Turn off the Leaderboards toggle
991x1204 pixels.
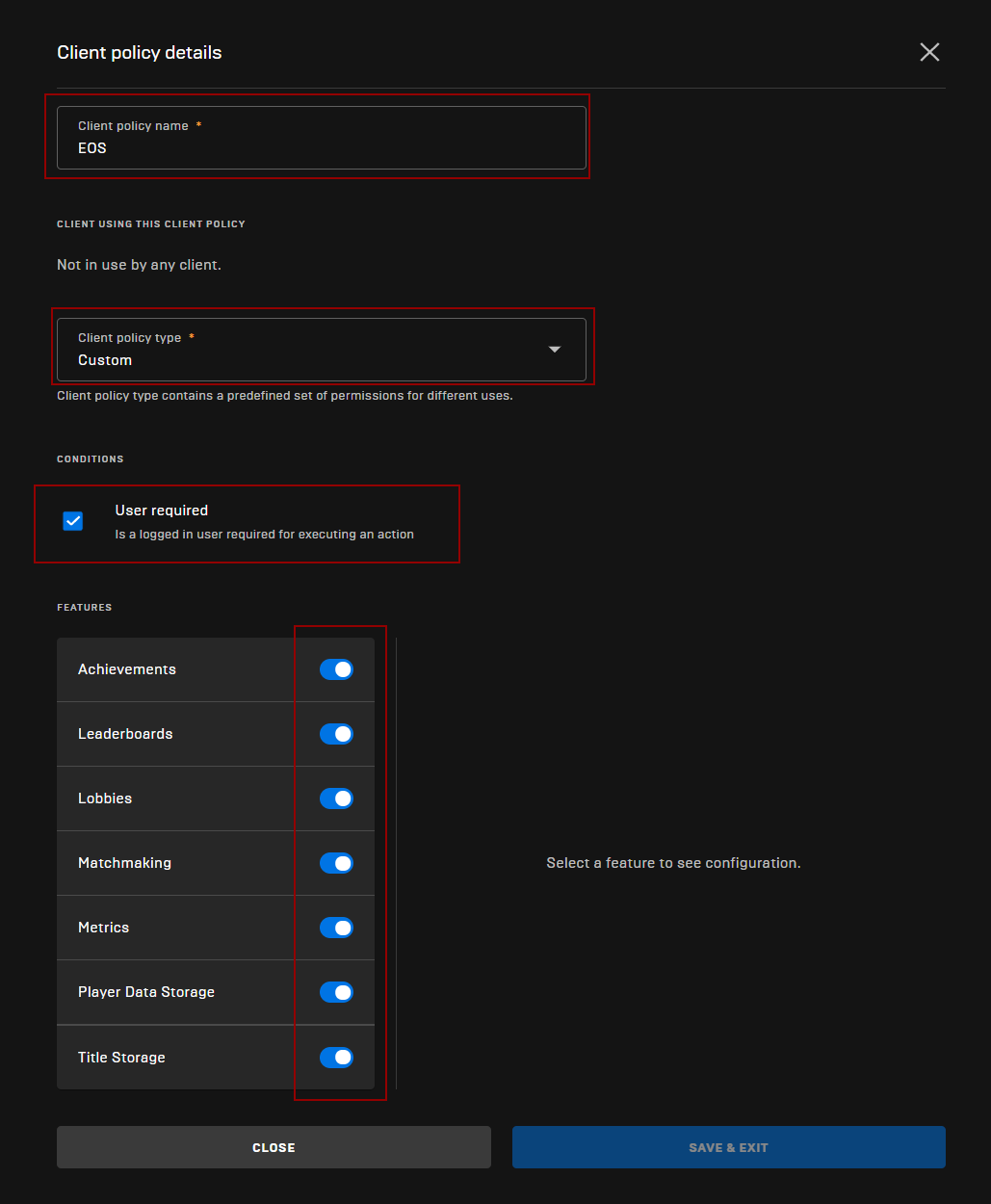pyautogui.click(x=336, y=733)
